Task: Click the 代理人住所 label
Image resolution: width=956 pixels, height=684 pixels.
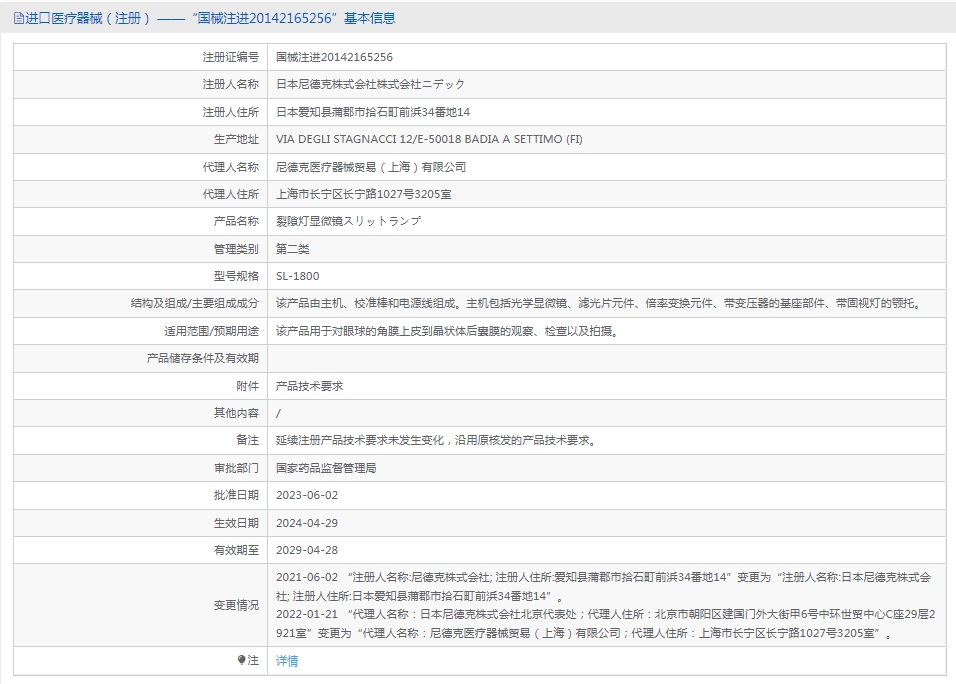Action: pyautogui.click(x=230, y=194)
